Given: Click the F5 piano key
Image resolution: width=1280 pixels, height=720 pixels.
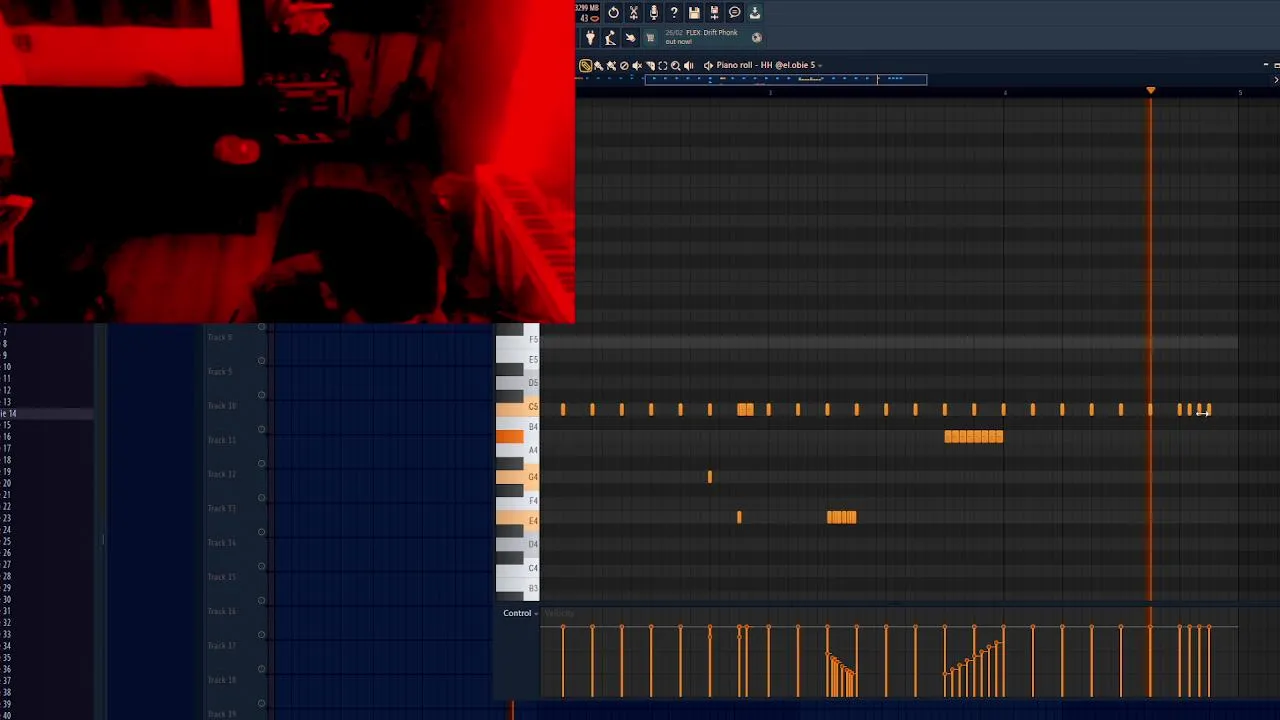Looking at the screenshot, I should (x=517, y=340).
